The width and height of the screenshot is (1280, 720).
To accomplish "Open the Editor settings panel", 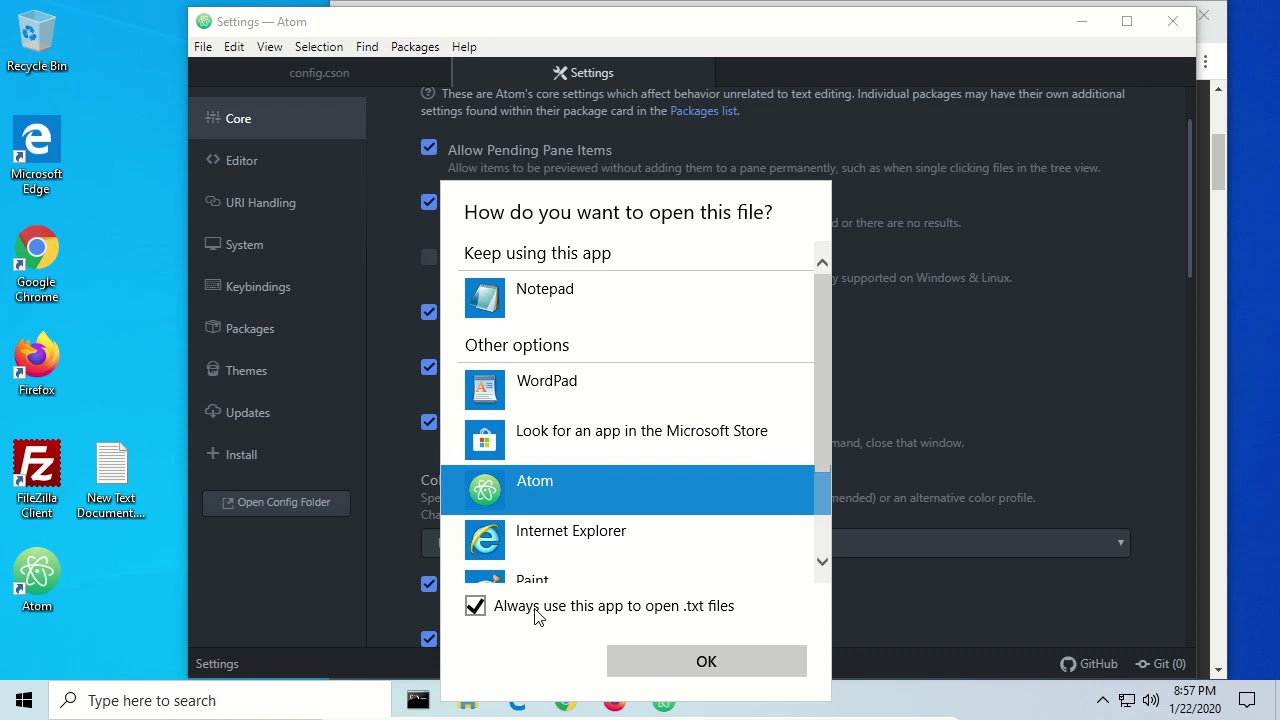I will 276,160.
